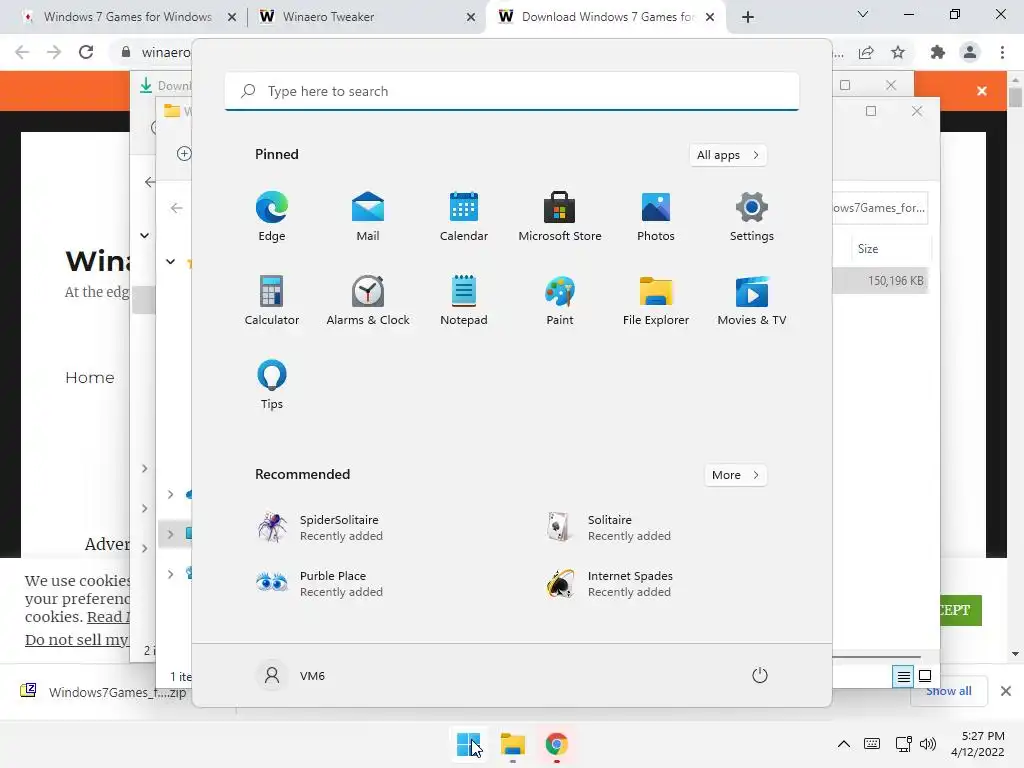Viewport: 1024px width, 768px height.
Task: Open the VM6 user account menu
Action: tap(291, 675)
